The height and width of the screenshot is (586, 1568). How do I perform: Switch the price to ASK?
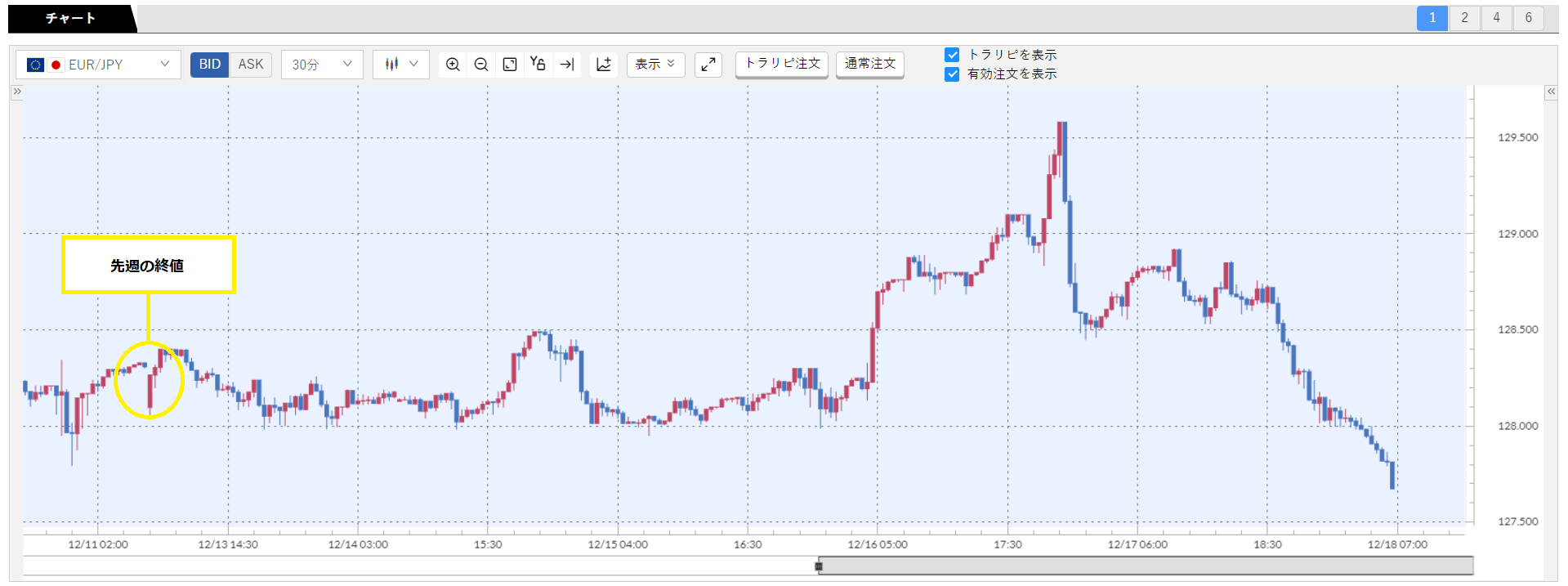pyautogui.click(x=251, y=65)
